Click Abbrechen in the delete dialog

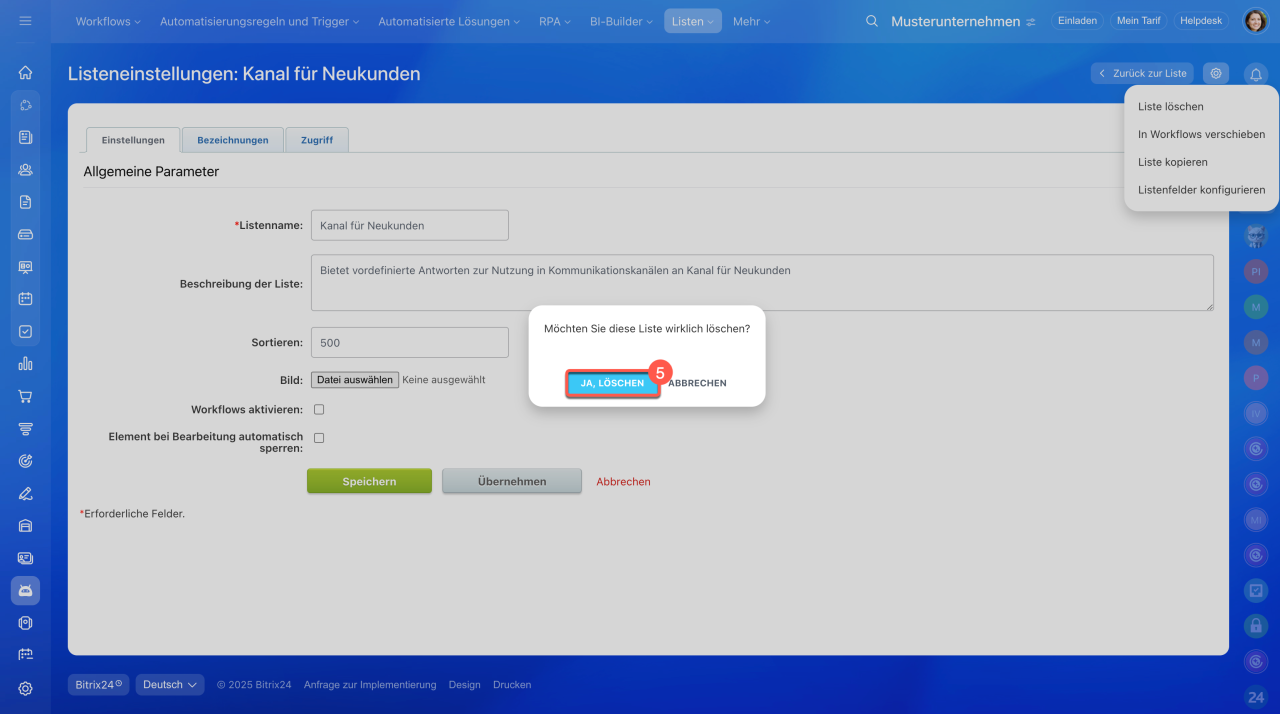click(x=697, y=383)
